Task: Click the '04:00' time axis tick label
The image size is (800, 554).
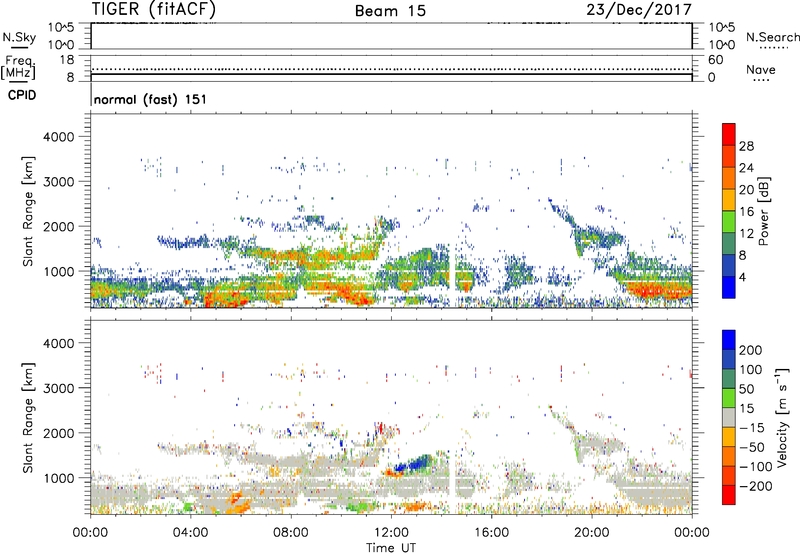Action: (x=191, y=533)
